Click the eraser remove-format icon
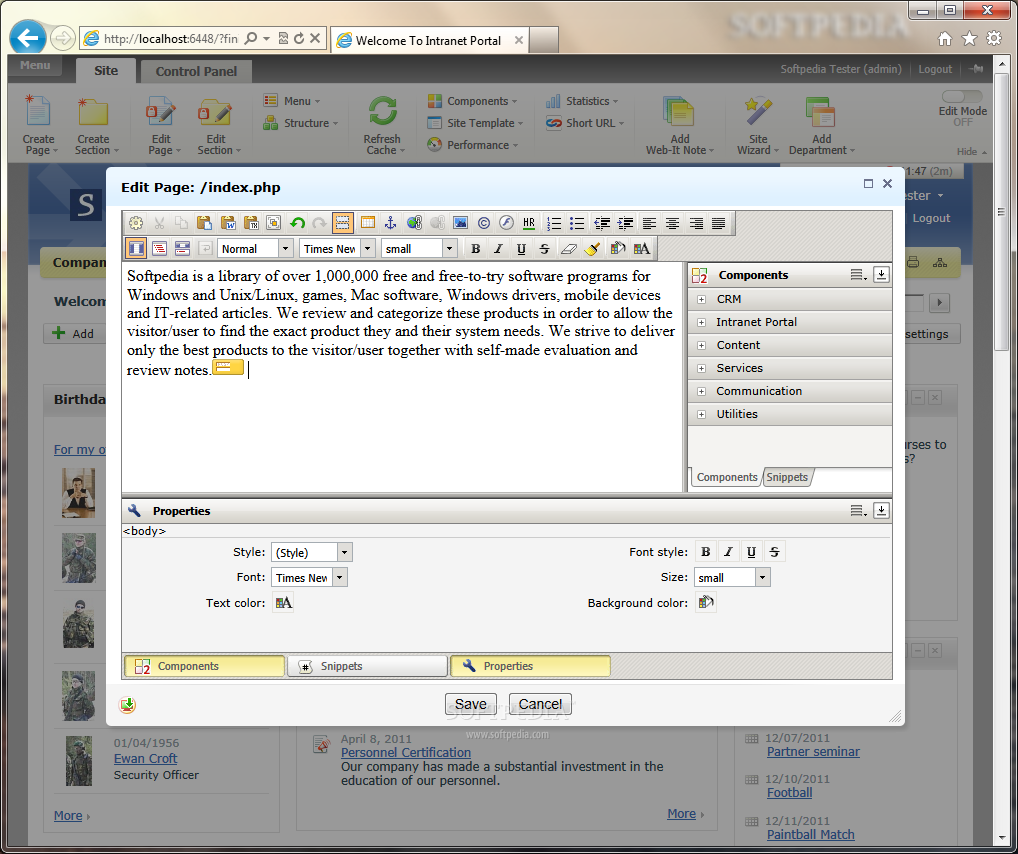 568,248
